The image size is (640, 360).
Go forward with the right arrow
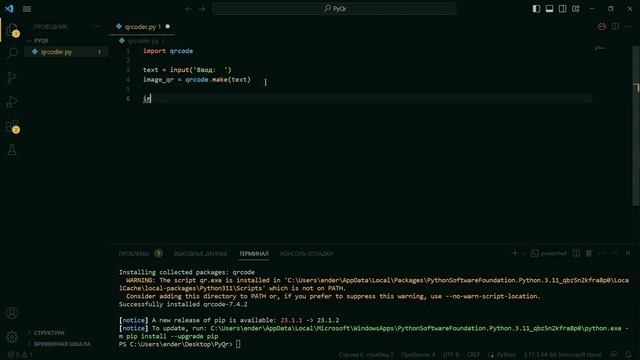pyautogui.click(x=202, y=9)
